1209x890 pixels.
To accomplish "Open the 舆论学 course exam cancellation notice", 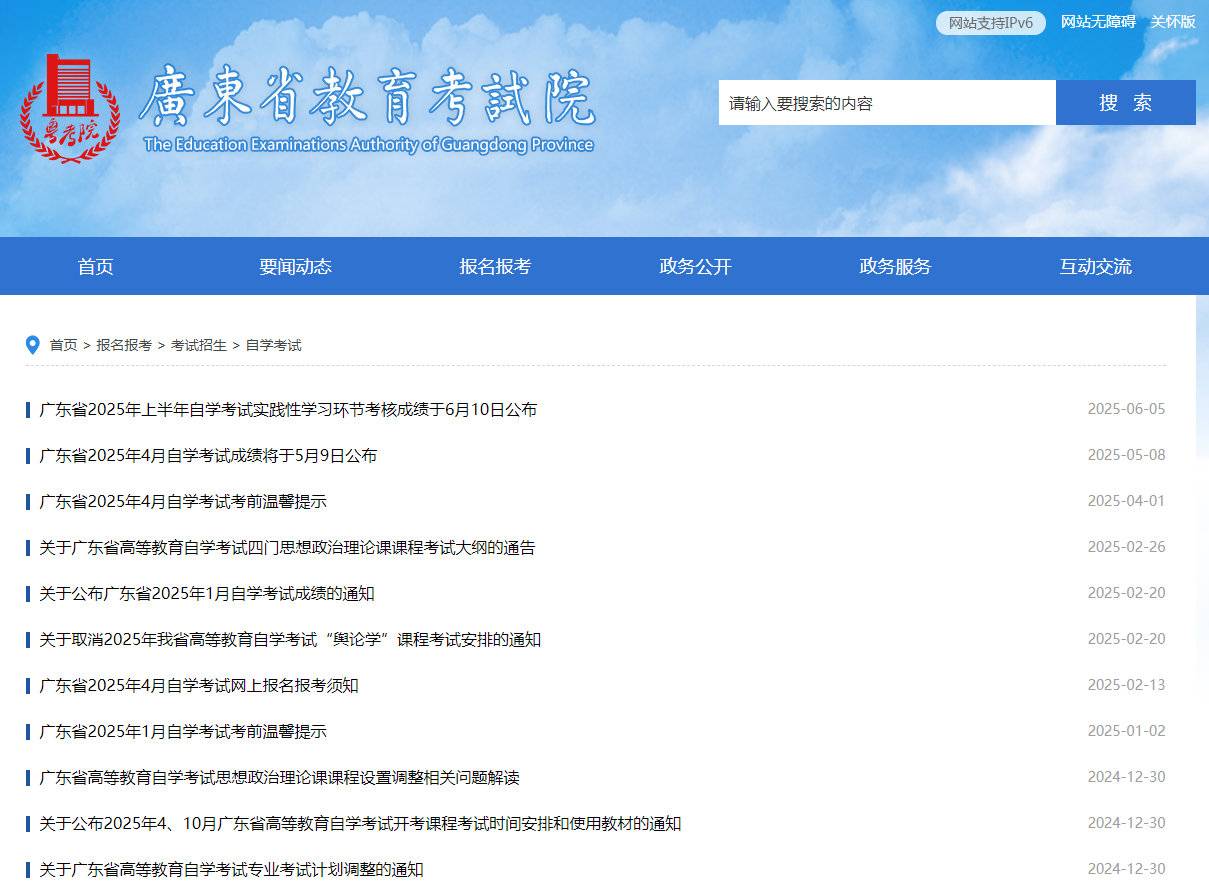I will pos(290,639).
